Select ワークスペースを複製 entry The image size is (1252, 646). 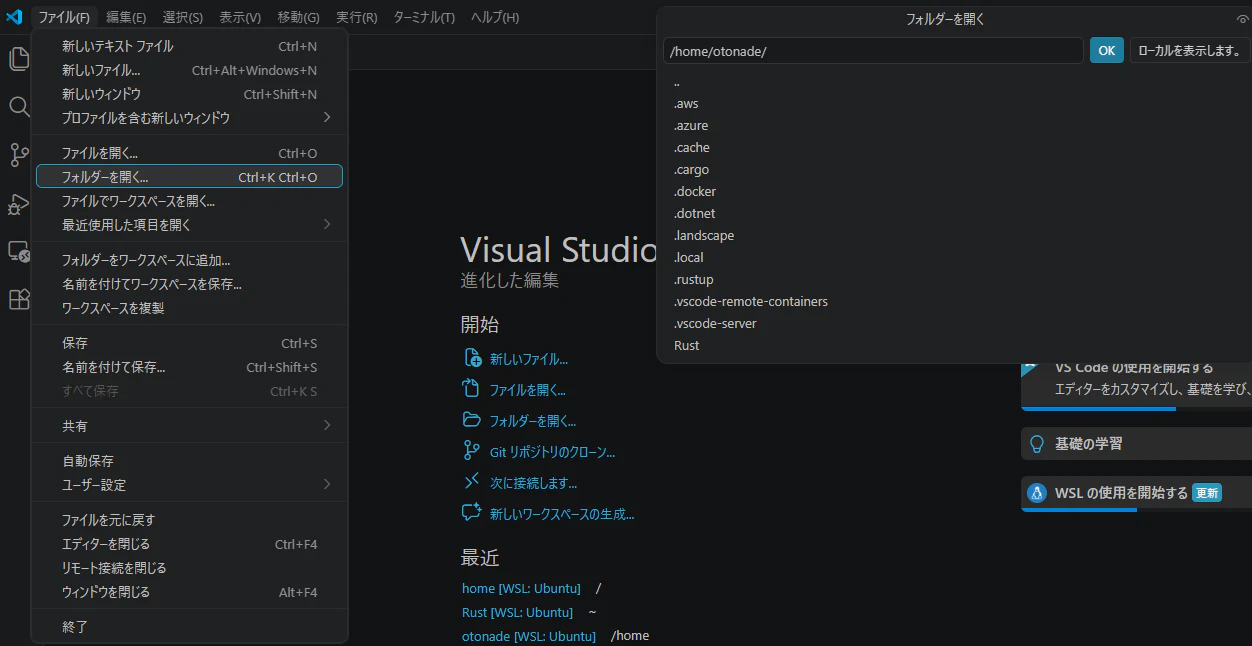pyautogui.click(x=190, y=308)
